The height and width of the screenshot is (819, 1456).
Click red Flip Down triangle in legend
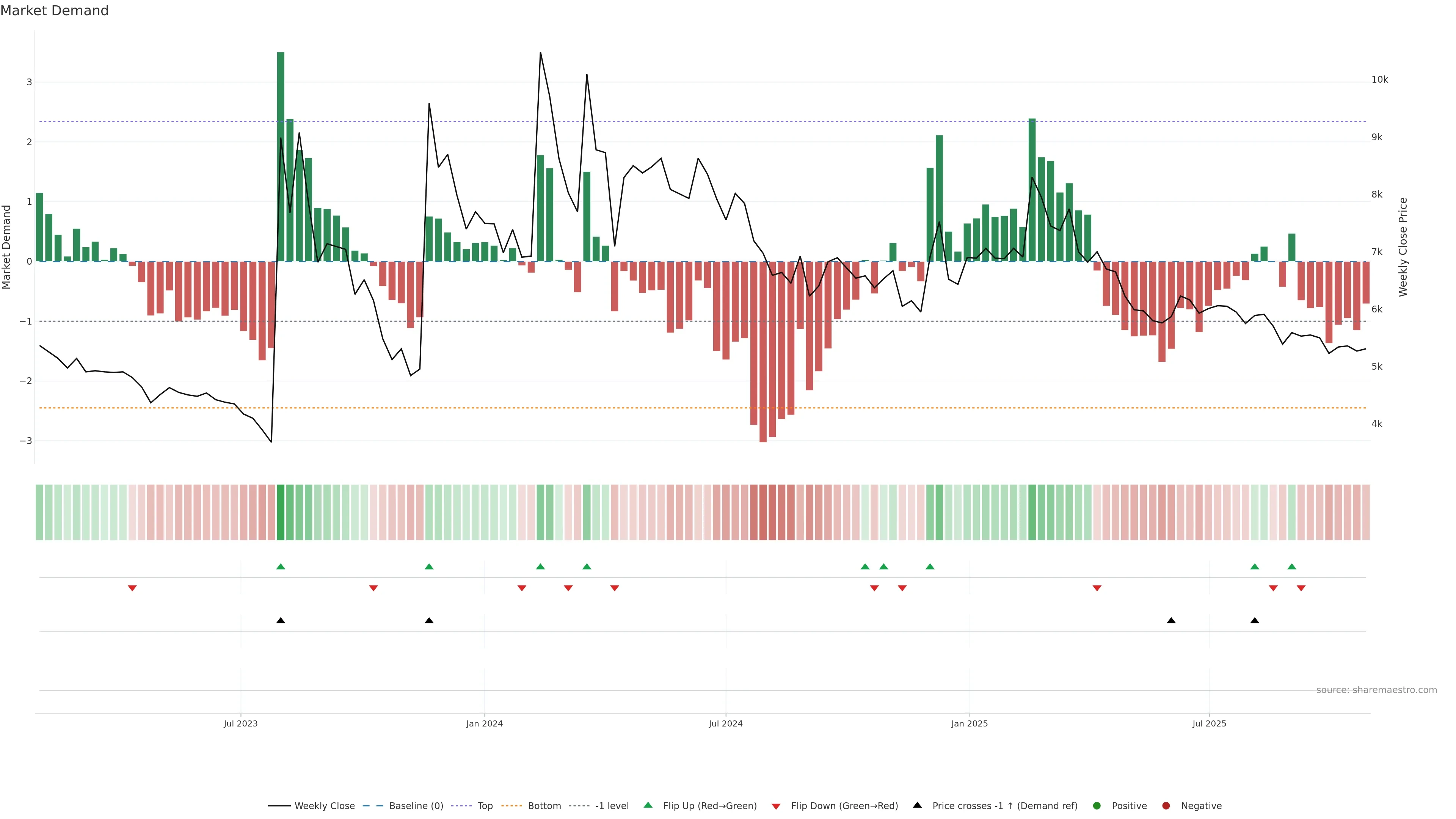coord(776,806)
